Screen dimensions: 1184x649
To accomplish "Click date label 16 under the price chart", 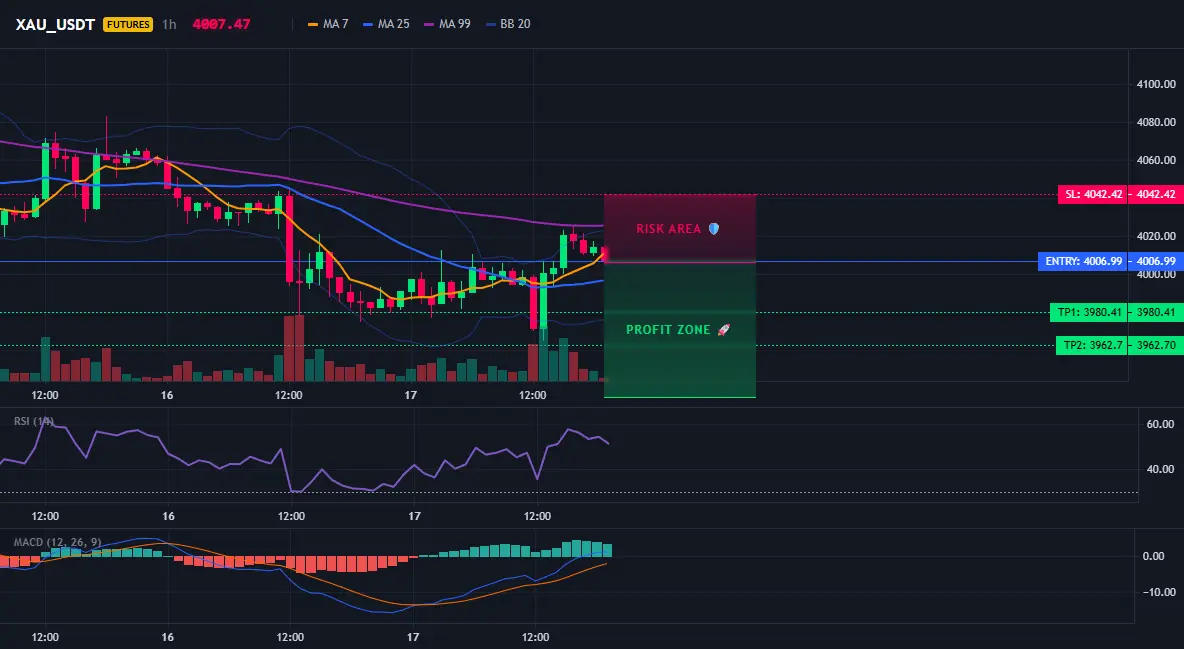I will point(167,395).
